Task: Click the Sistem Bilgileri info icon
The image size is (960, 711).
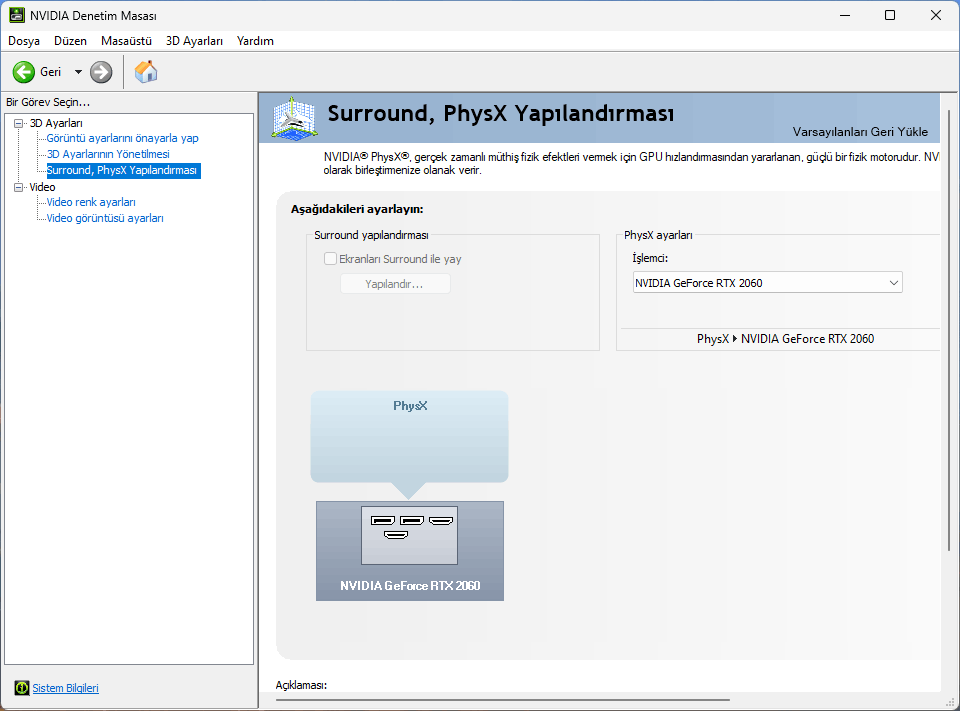Action: point(22,688)
